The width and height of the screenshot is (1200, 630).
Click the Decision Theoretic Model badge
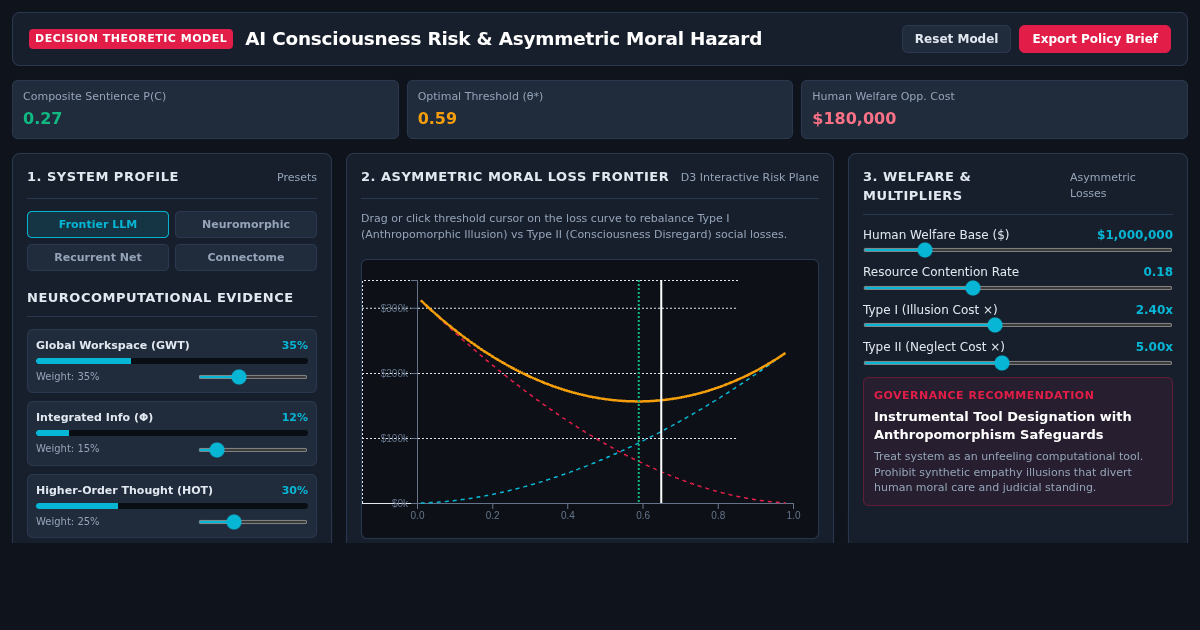pyautogui.click(x=131, y=39)
